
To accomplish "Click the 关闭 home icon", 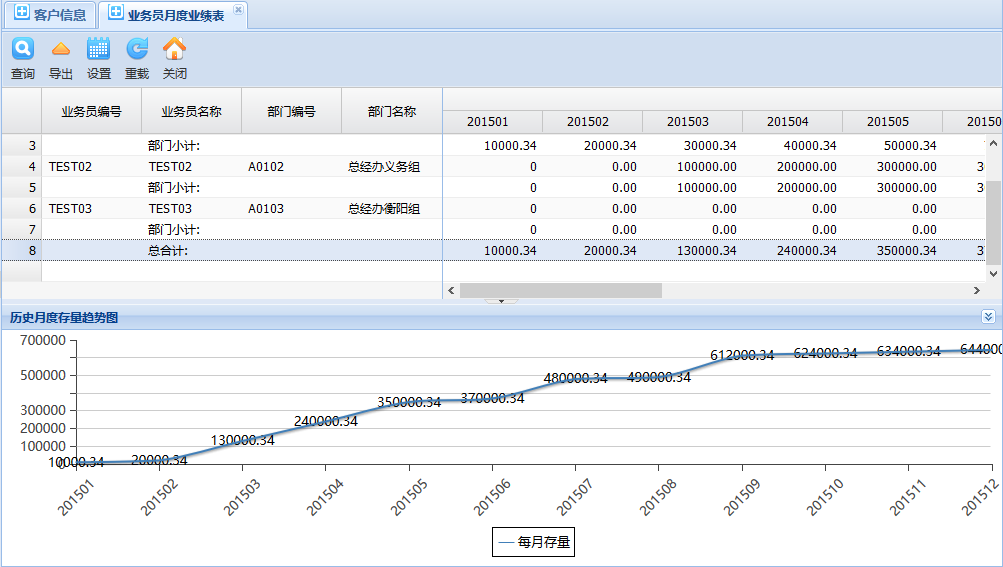I will pyautogui.click(x=174, y=49).
